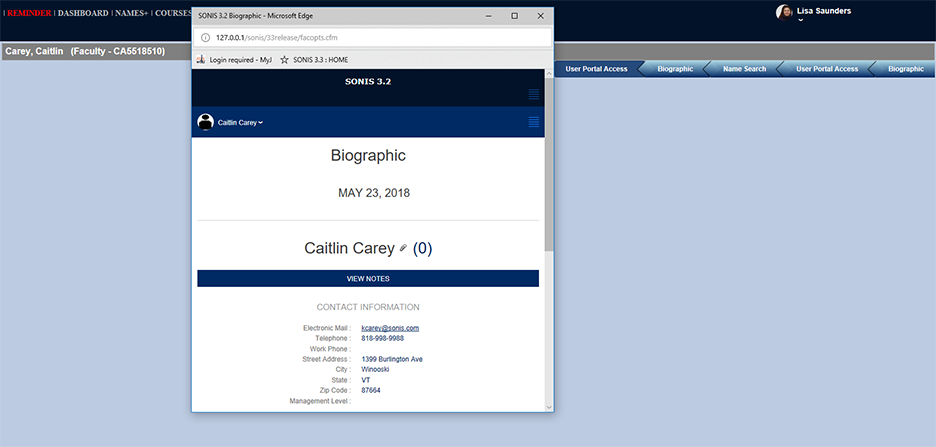
Task: View site information icon in address bar
Action: (x=205, y=37)
